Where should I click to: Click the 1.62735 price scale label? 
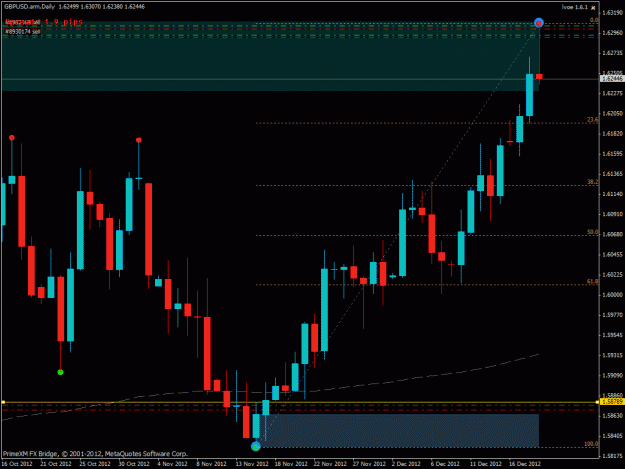coord(613,53)
